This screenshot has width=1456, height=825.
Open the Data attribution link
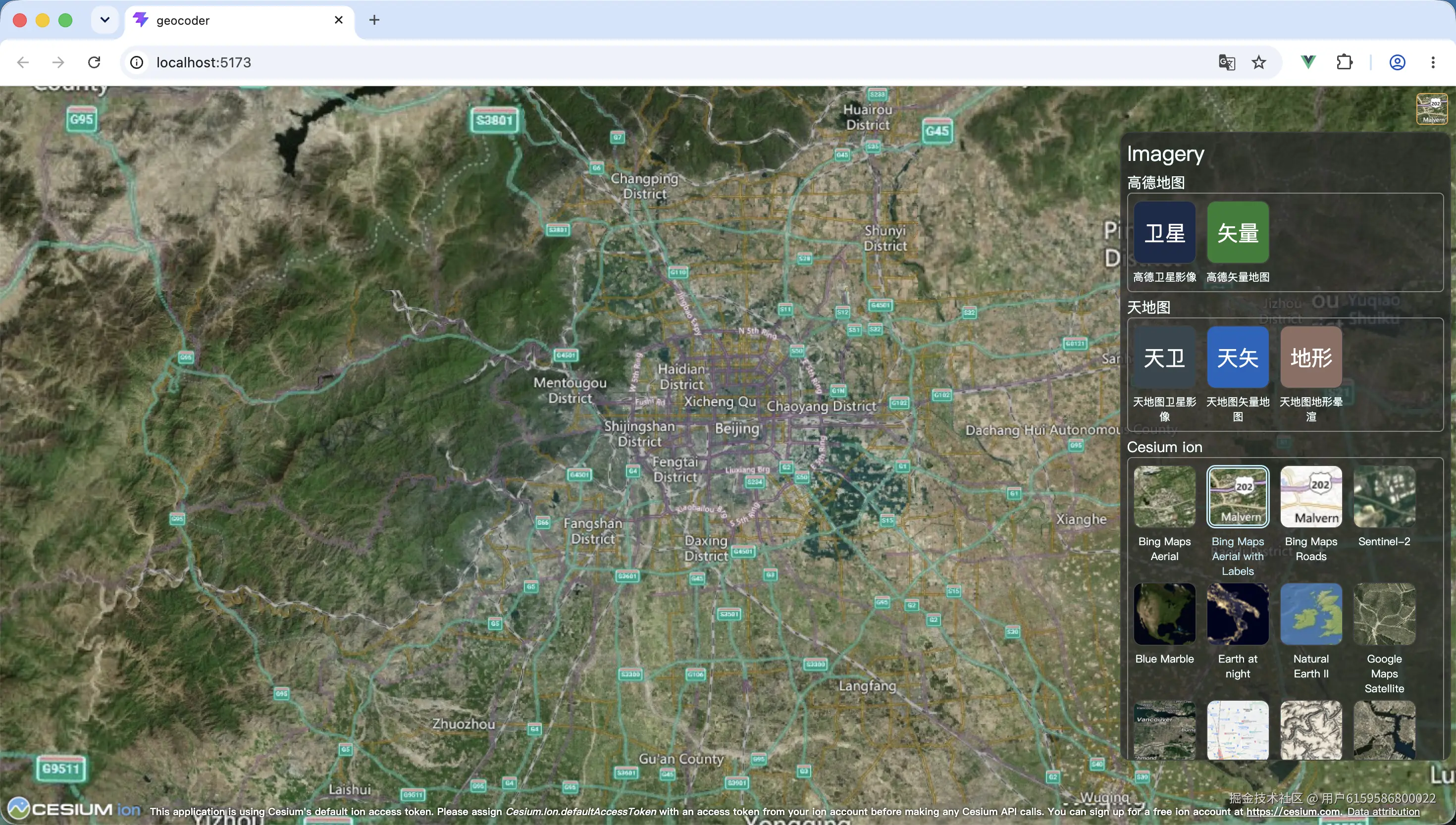[1383, 812]
